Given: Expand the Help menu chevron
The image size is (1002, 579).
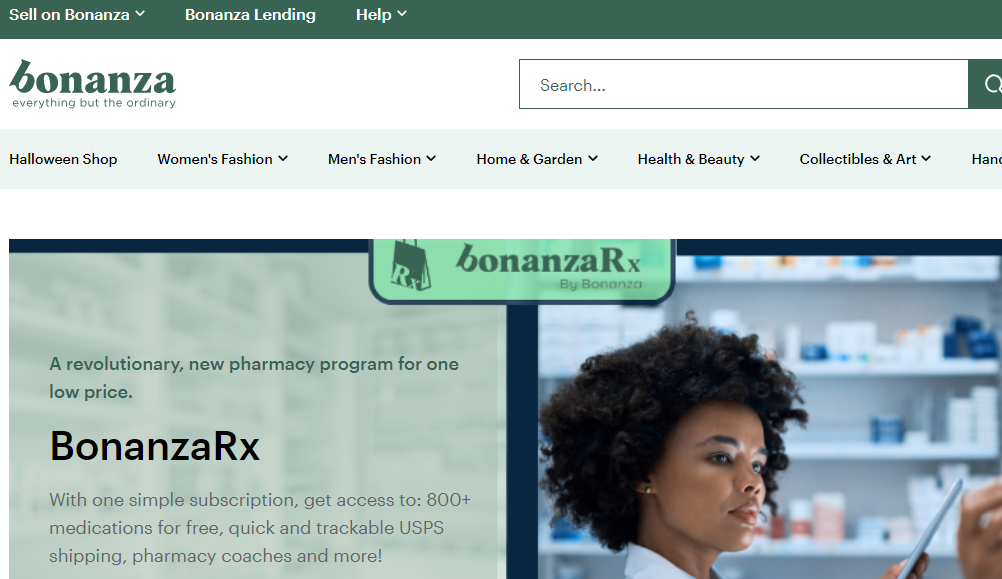Looking at the screenshot, I should tap(401, 13).
